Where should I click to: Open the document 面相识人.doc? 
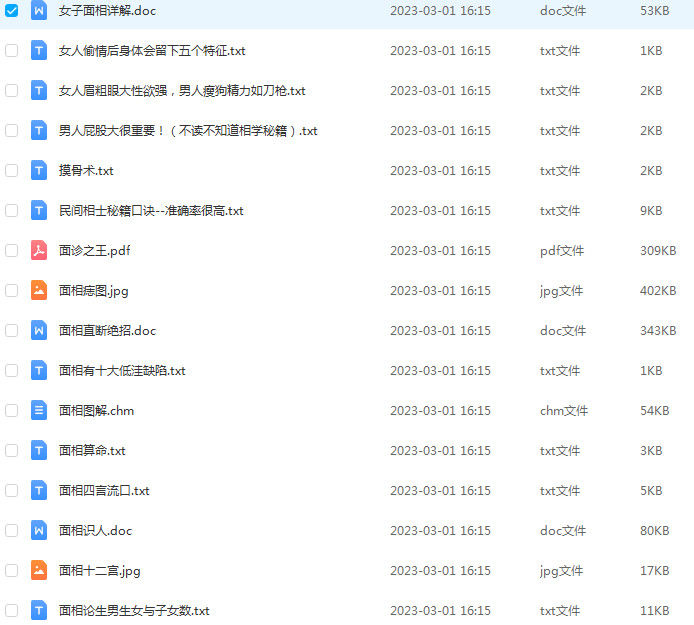tap(96, 530)
